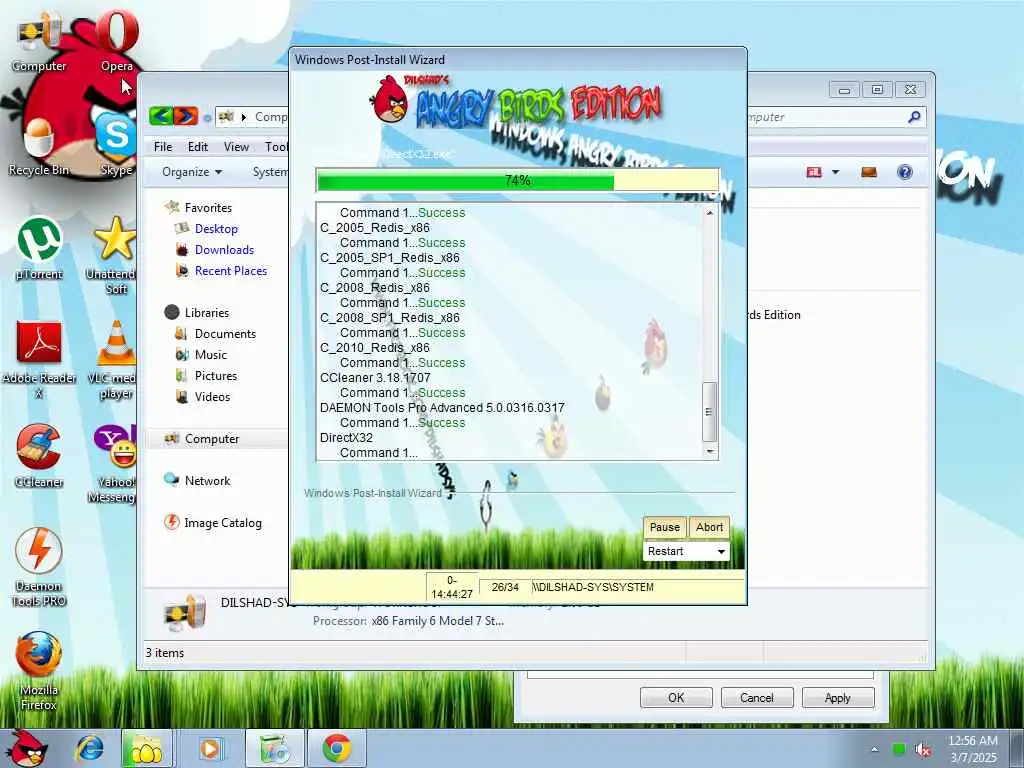
Task: Open the View menu in Explorer
Action: pos(236,147)
